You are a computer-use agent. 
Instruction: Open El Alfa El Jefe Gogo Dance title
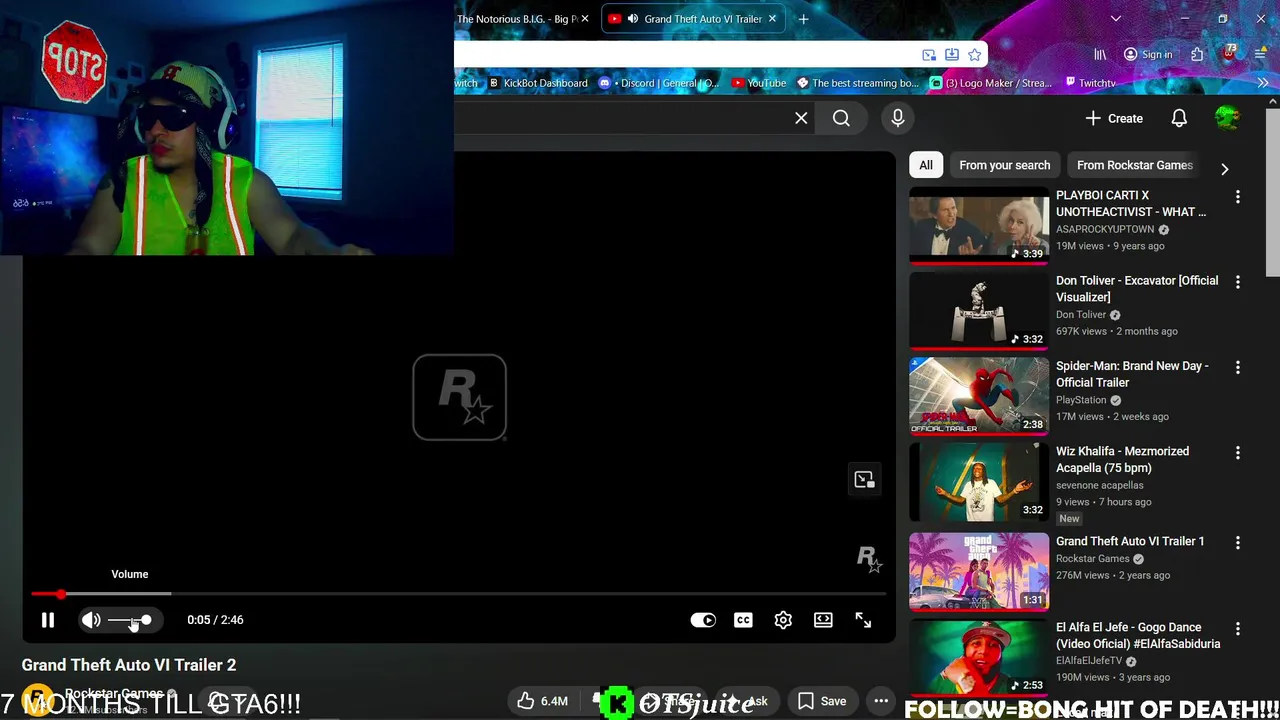pos(1138,635)
